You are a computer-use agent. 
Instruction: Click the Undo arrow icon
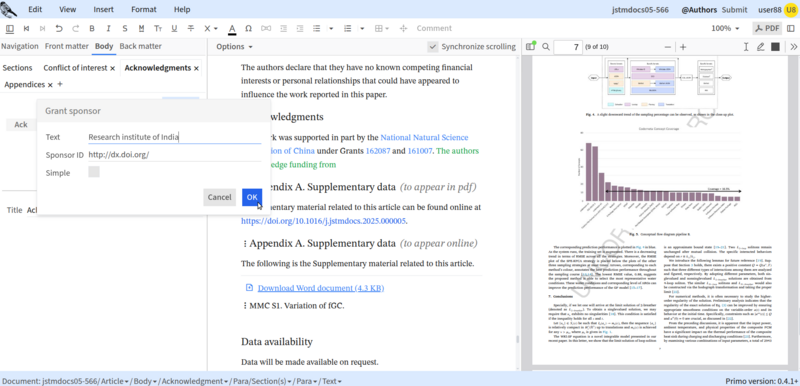pos(59,29)
